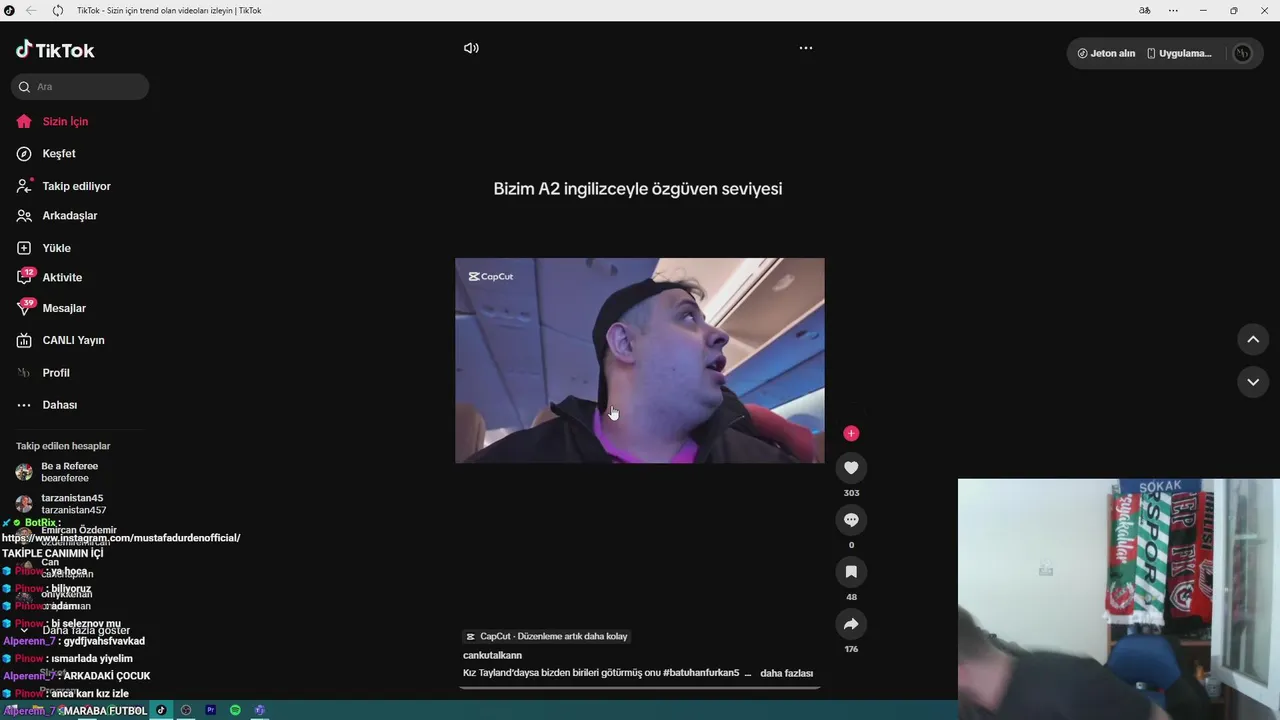Open Microsoft Teams in the taskbar
Screen dimensions: 1280x720
tap(260, 710)
